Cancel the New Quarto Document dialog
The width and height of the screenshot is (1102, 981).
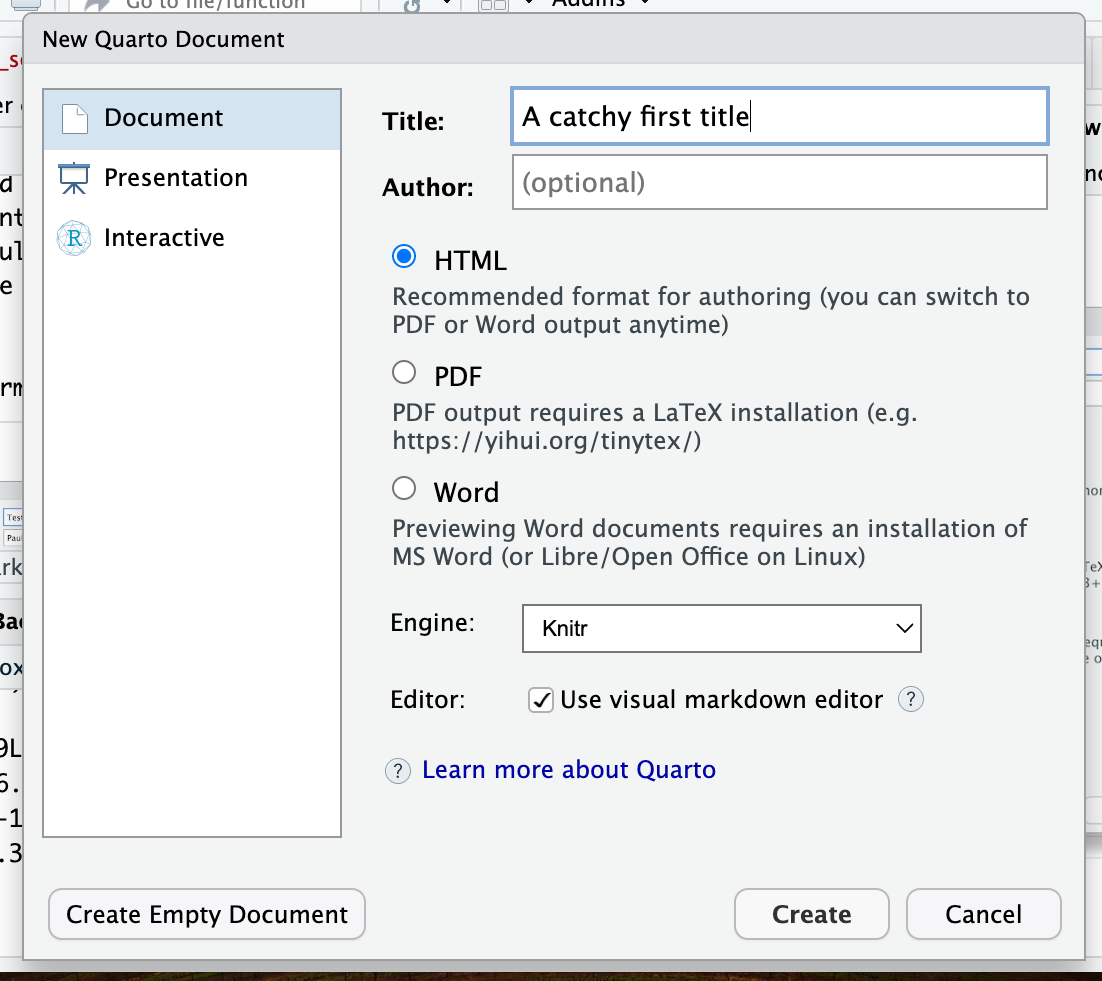(x=983, y=914)
